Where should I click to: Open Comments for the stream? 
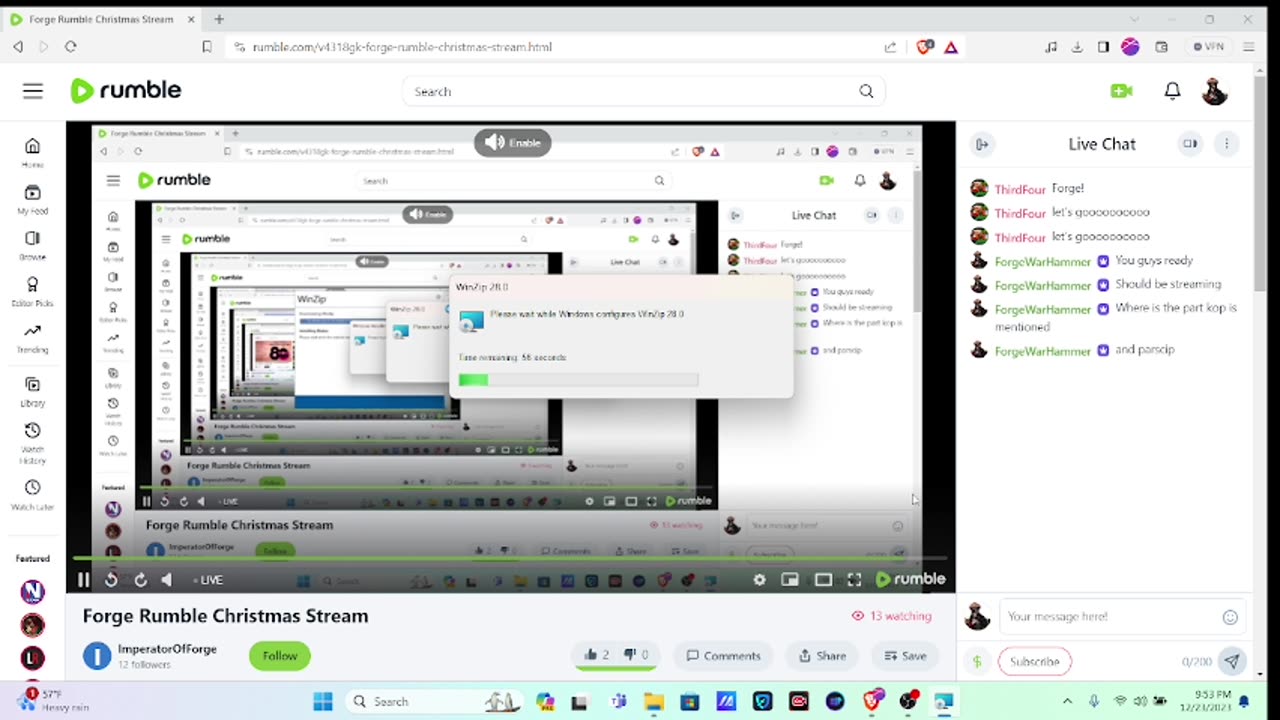[723, 656]
